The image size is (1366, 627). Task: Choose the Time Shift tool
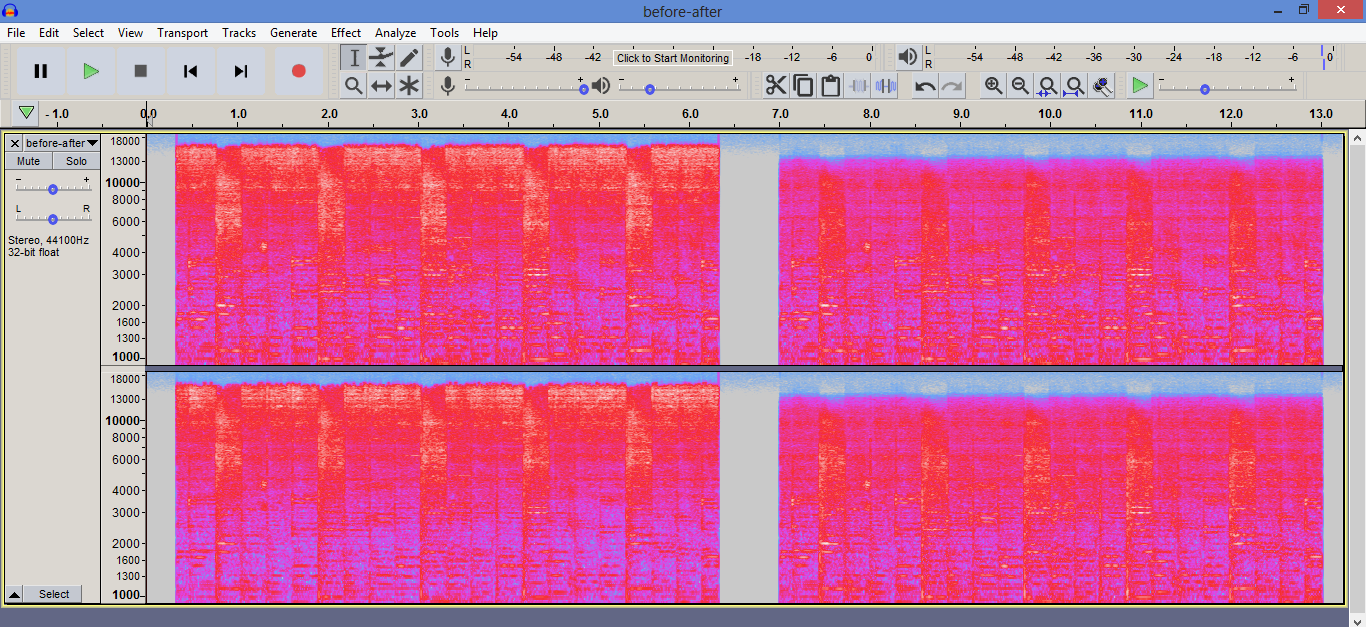click(381, 86)
